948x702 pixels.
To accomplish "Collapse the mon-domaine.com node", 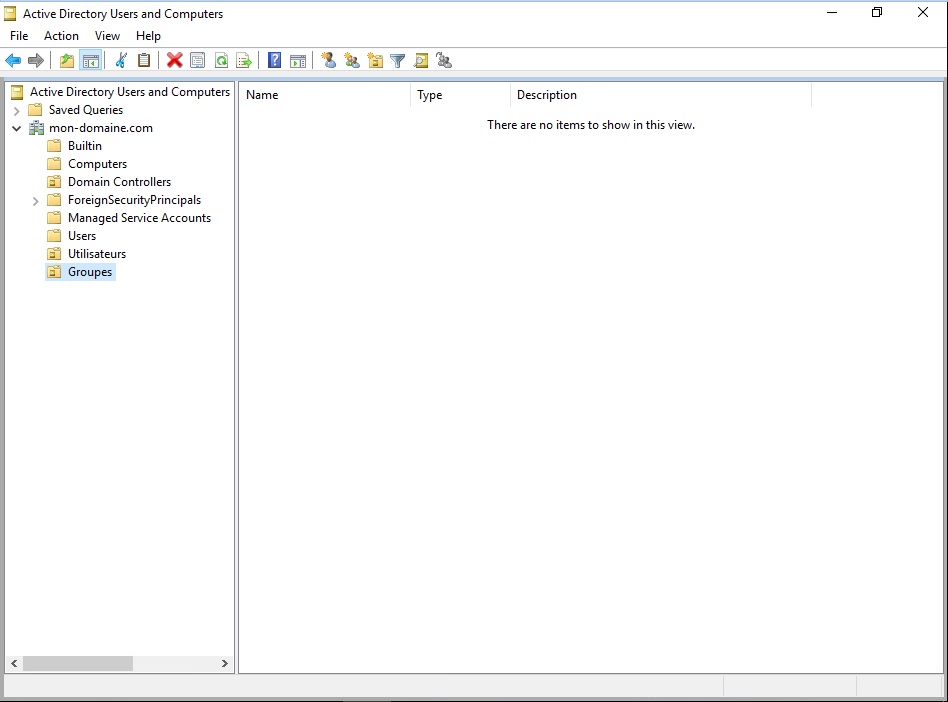I will (x=17, y=128).
